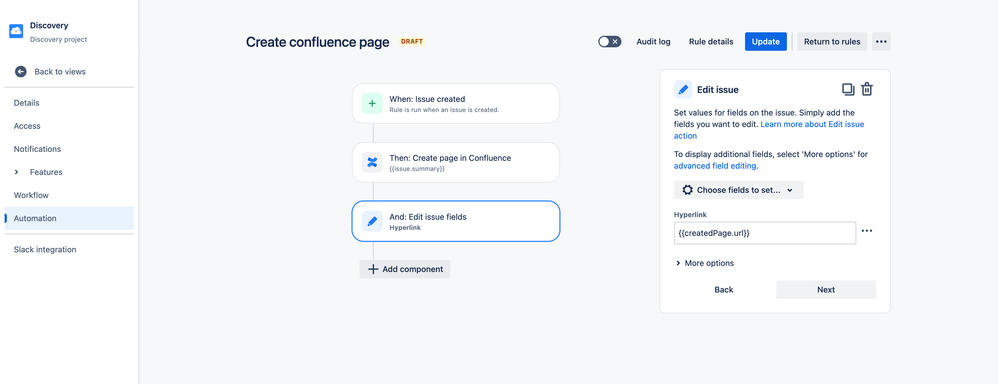This screenshot has width=998, height=384.
Task: Click the gear icon in Choose fields to set
Action: click(x=687, y=190)
